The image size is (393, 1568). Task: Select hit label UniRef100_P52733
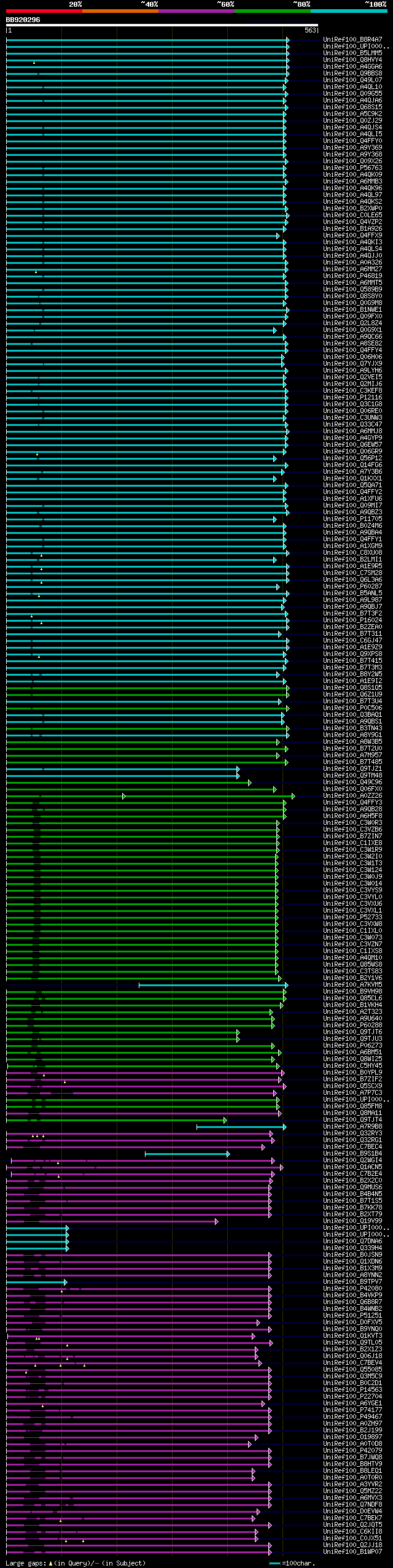point(352,917)
